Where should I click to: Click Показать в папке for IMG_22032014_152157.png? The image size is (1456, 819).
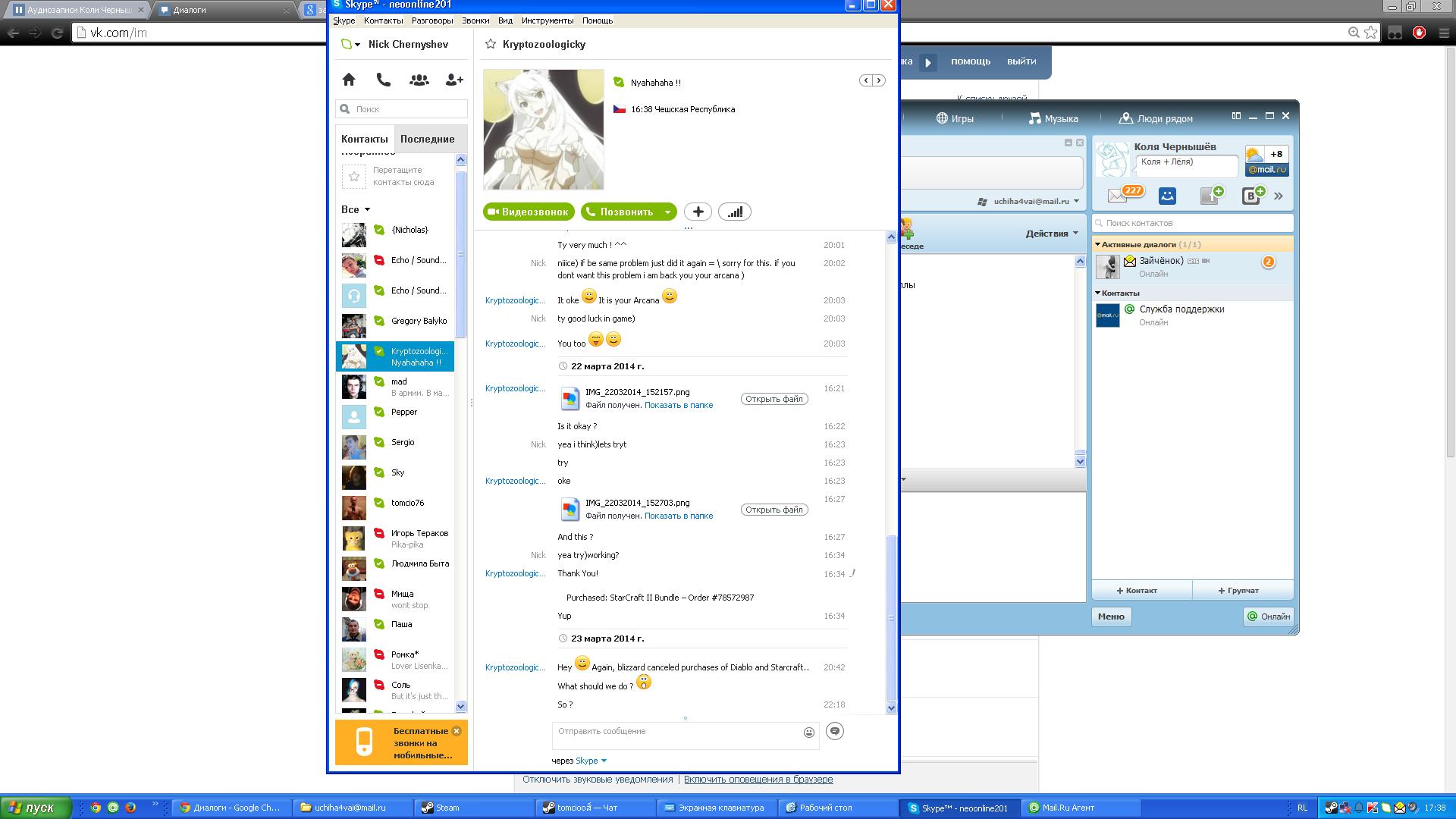point(678,406)
